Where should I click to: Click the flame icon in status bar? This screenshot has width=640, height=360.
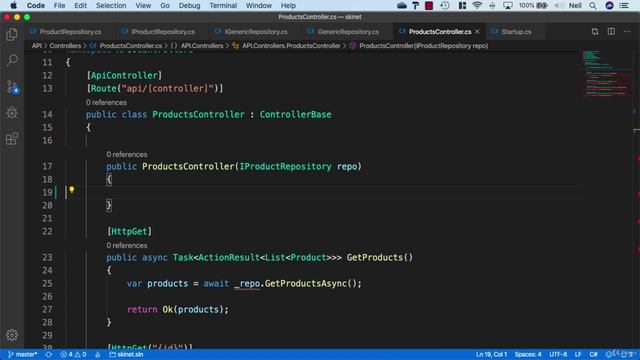point(98,354)
